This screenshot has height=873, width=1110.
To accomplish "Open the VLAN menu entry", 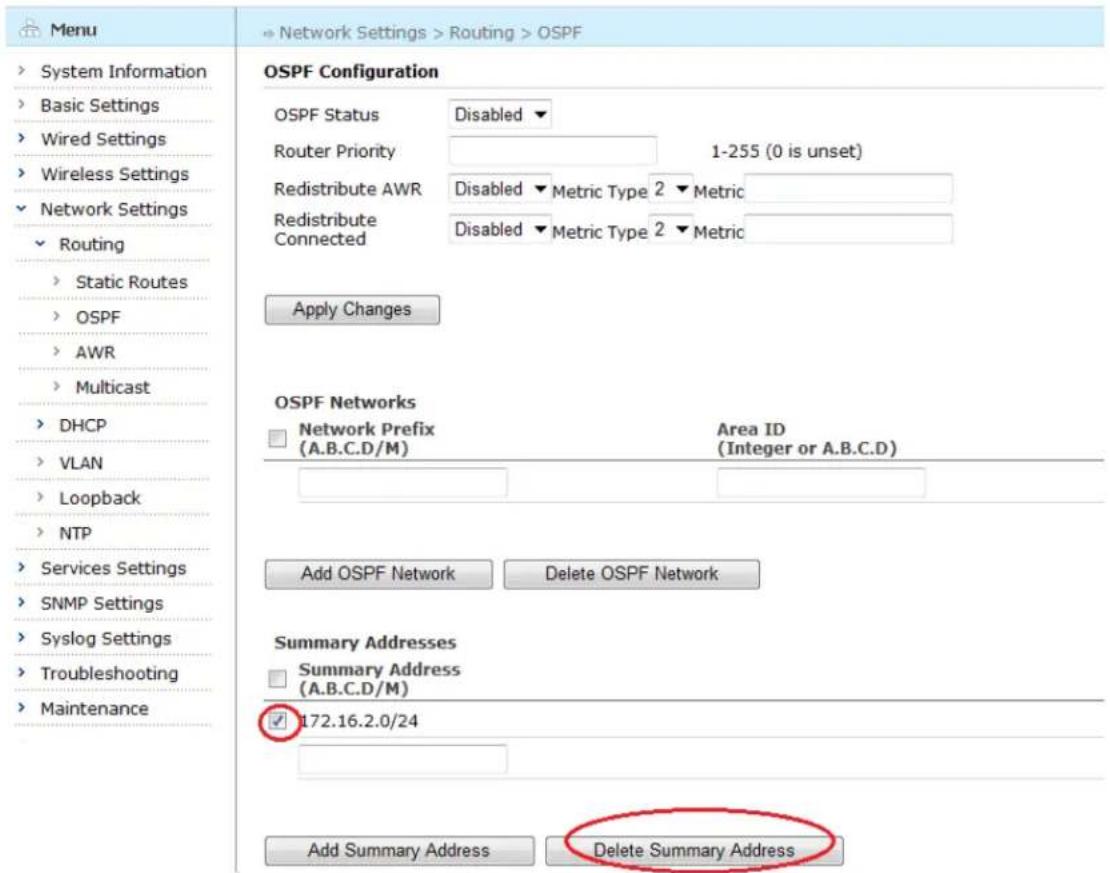I will click(x=81, y=463).
